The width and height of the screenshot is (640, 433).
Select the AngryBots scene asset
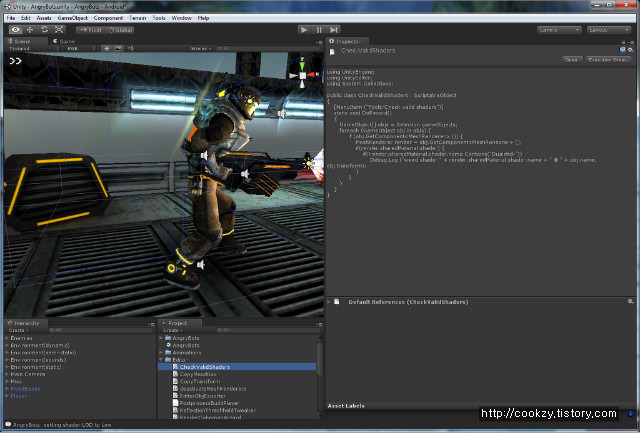183,345
